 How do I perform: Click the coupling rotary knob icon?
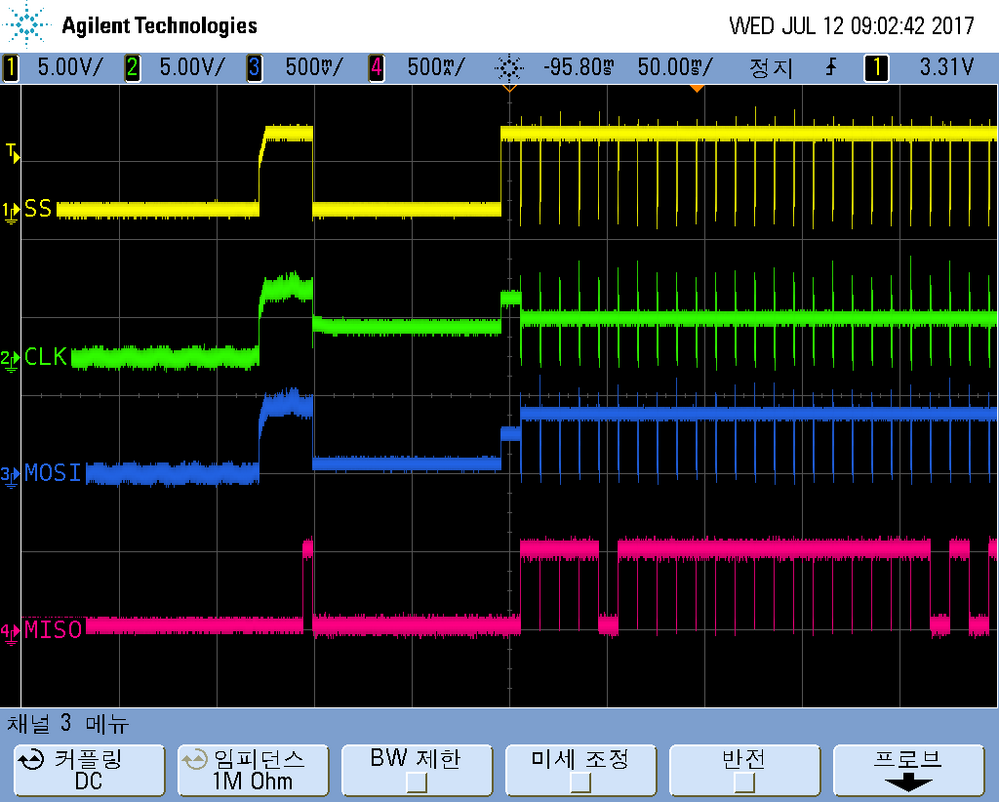point(31,760)
